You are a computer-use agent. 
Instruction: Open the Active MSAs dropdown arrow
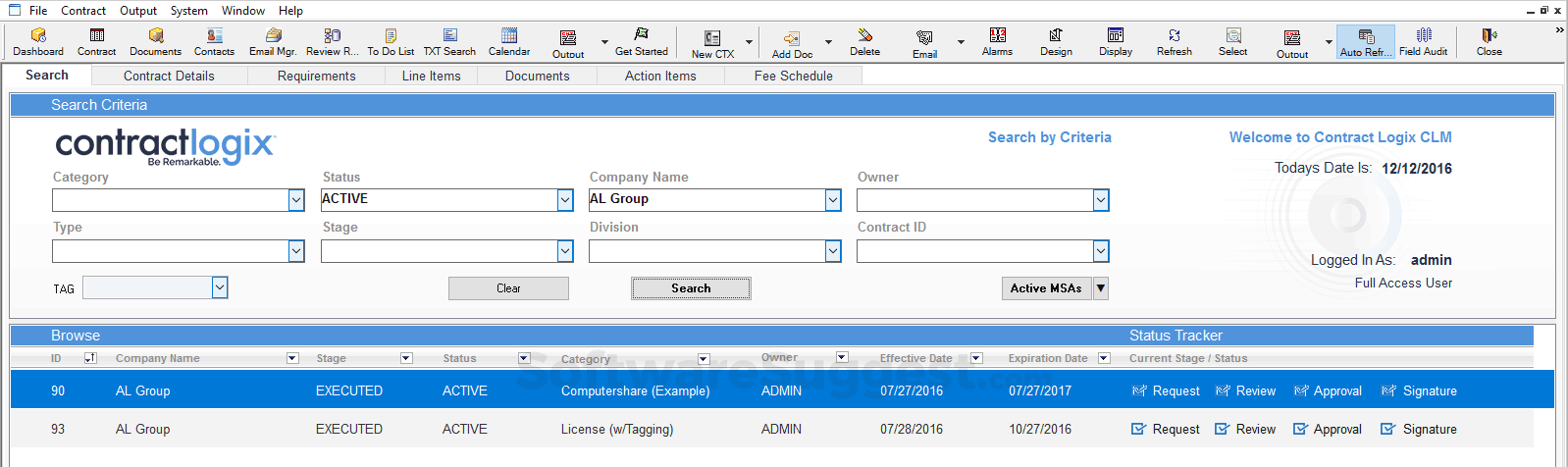click(1101, 288)
